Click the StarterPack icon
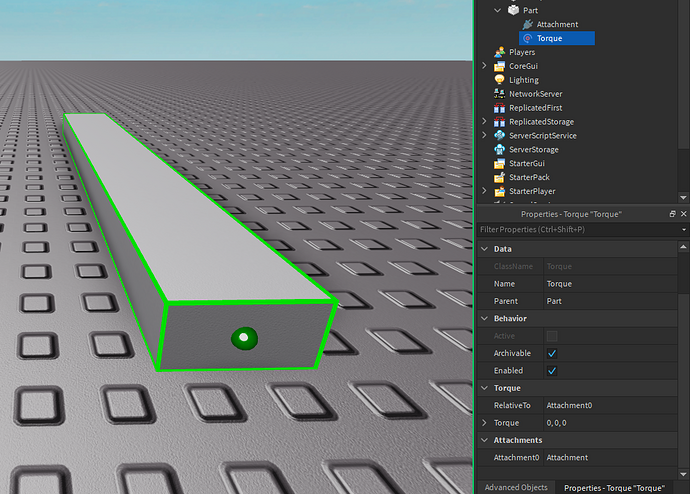The height and width of the screenshot is (494, 690). pos(499,177)
